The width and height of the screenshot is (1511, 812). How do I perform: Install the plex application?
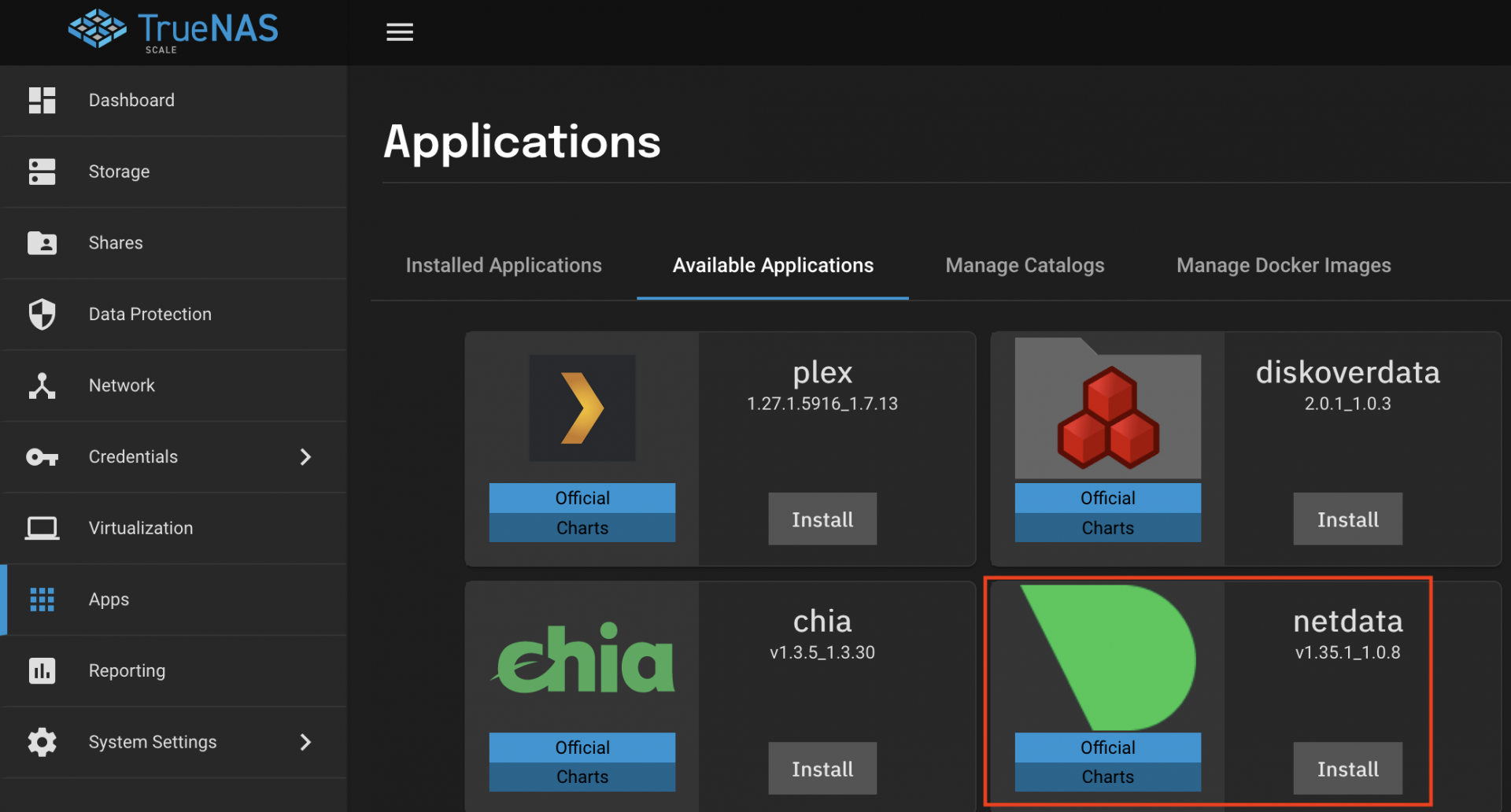click(x=822, y=519)
